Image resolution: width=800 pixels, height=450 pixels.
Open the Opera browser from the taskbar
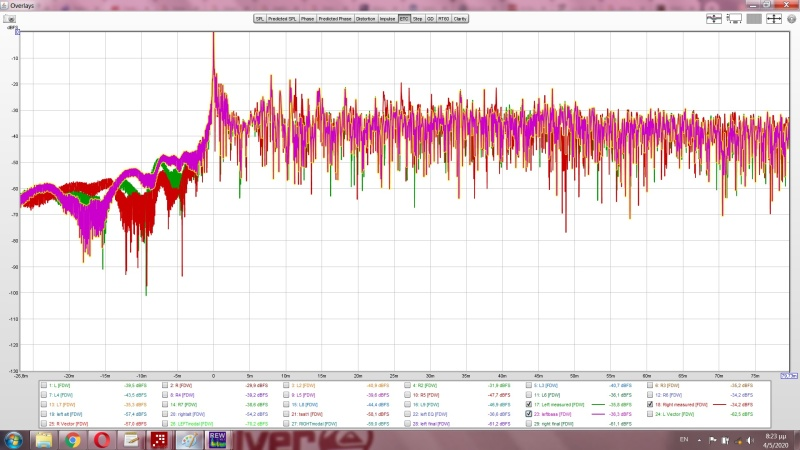point(101,439)
